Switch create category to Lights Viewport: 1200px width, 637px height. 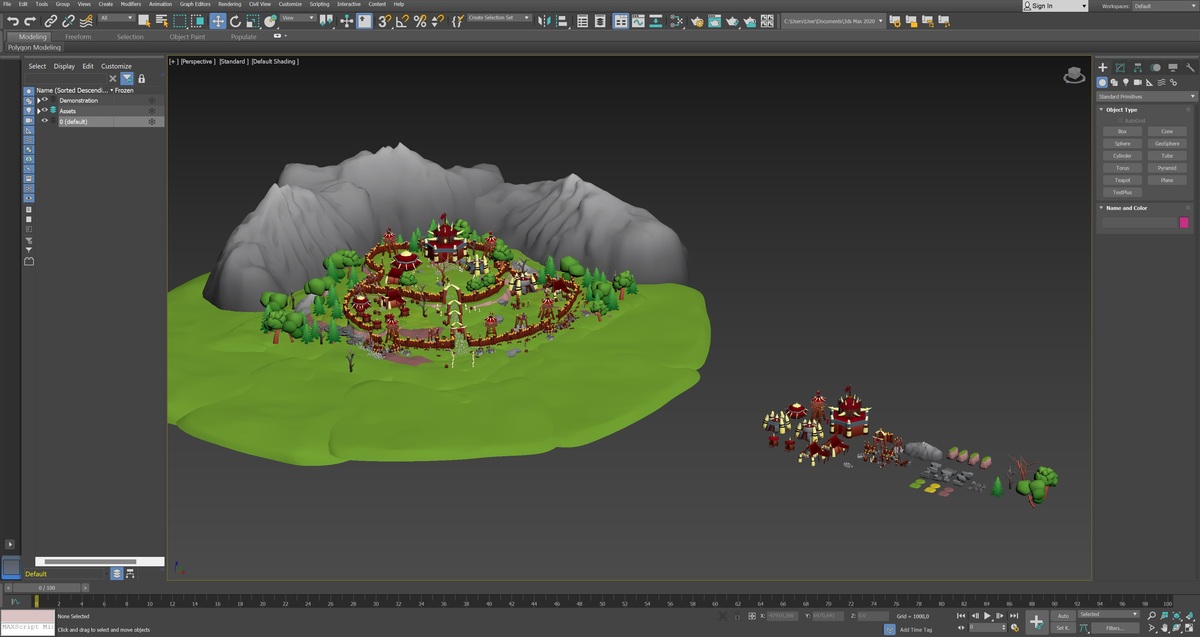(x=1126, y=82)
